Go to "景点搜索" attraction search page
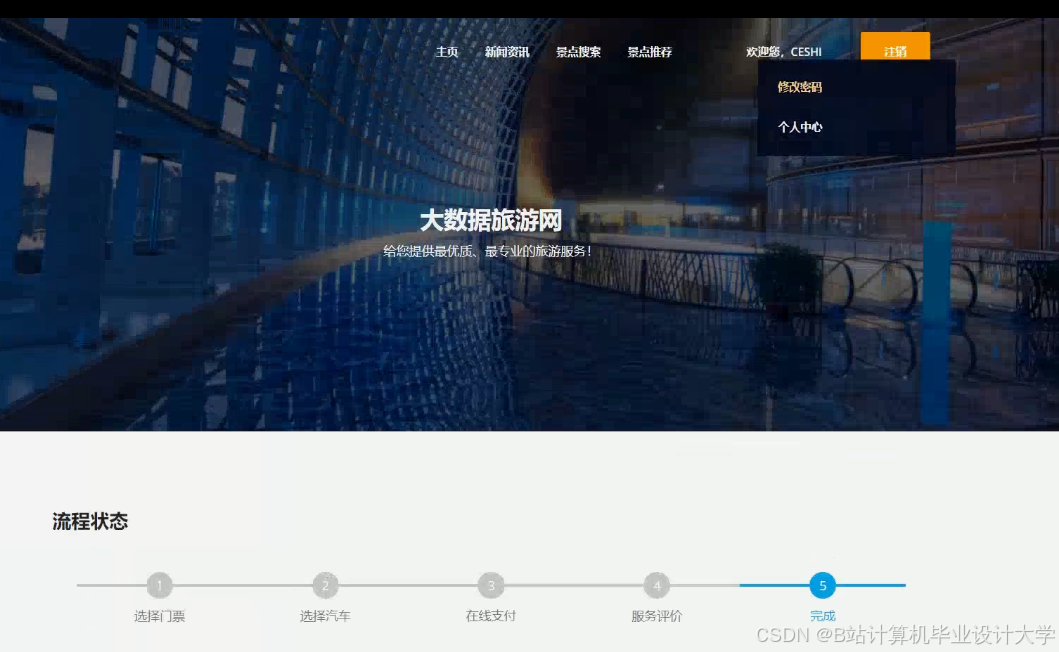The height and width of the screenshot is (652, 1059). 580,51
